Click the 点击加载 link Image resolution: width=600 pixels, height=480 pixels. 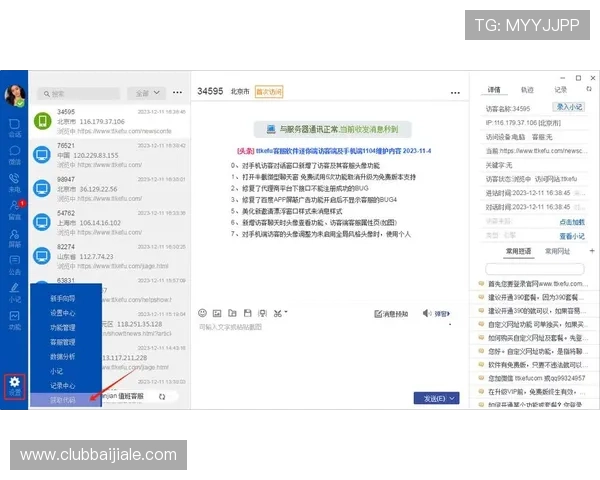(572, 222)
